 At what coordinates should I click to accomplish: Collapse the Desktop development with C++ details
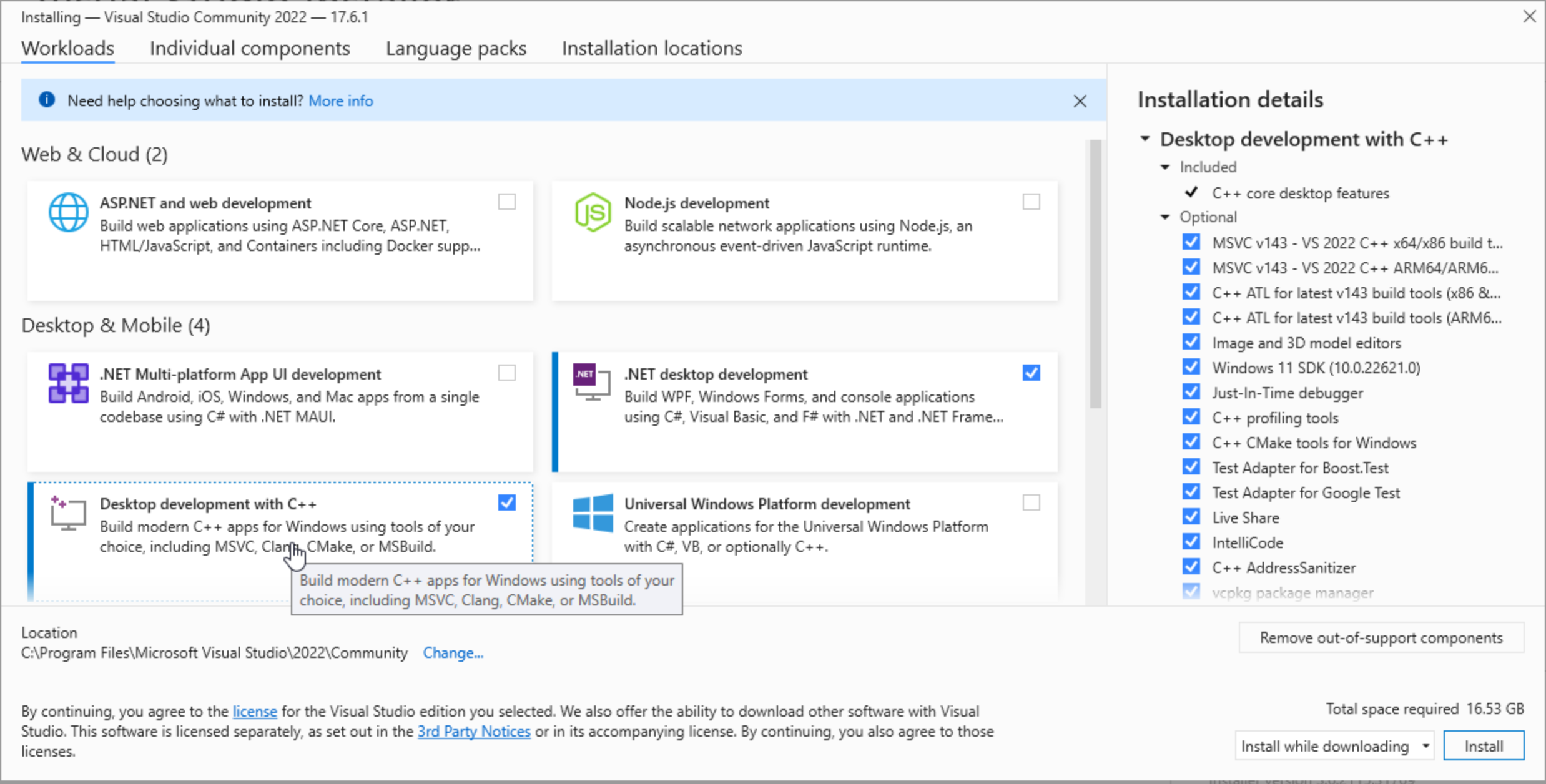[x=1145, y=139]
